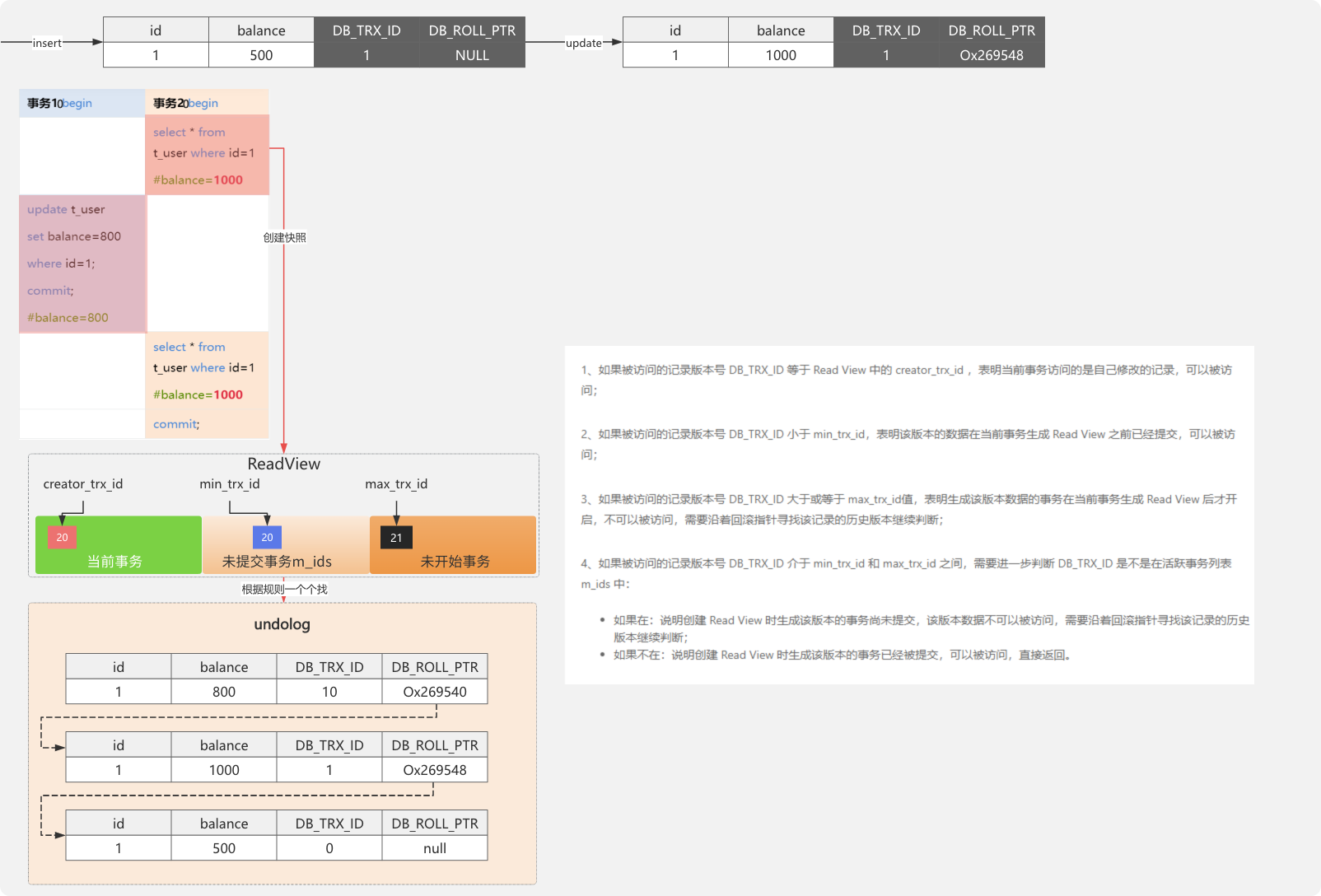This screenshot has width=1321, height=896.
Task: Click the update arrow label between top tables
Action: [x=583, y=43]
